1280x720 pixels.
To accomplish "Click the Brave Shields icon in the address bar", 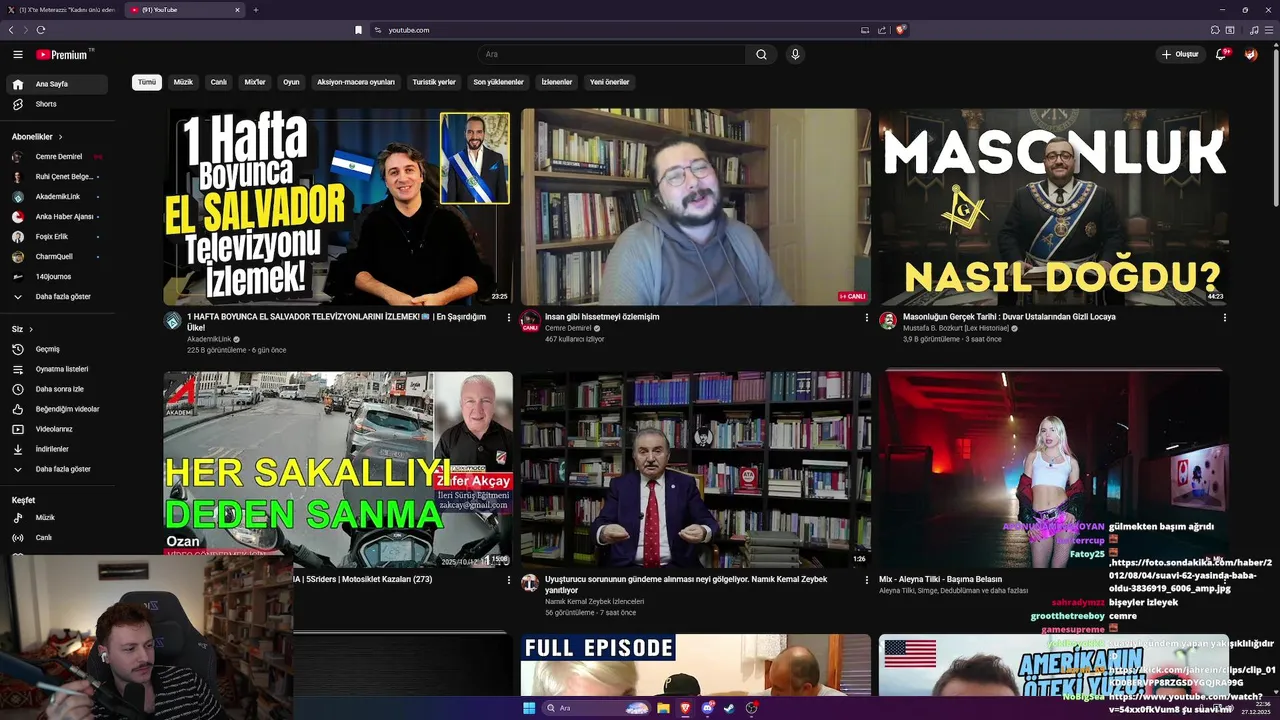I will (x=900, y=30).
